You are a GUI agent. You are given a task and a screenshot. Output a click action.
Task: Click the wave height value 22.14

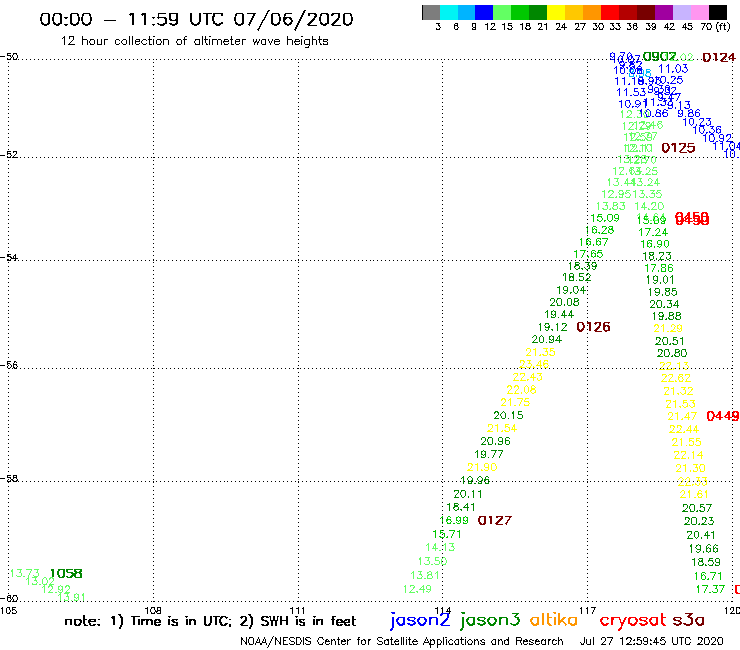tap(688, 456)
